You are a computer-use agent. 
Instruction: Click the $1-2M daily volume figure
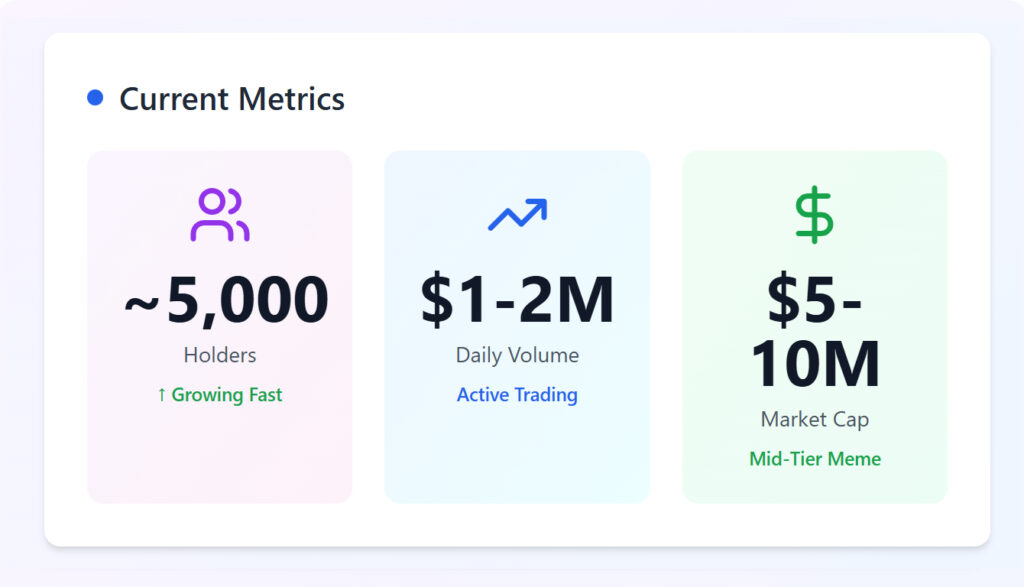[x=517, y=300]
